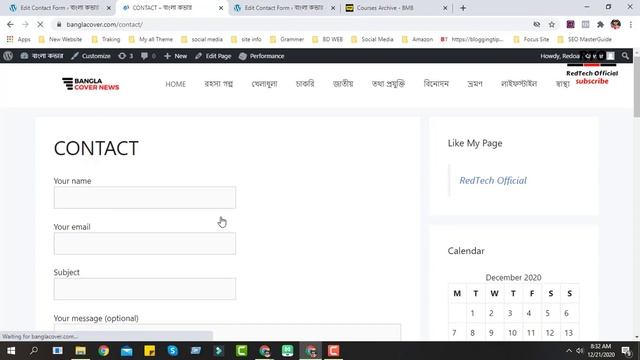The image size is (640, 360).
Task: Open File Explorer from the taskbar
Action: click(x=80, y=351)
